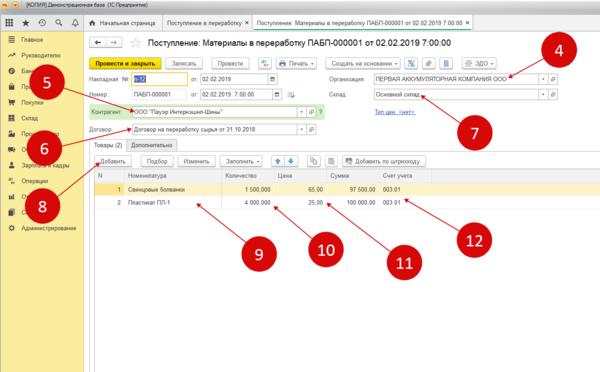This screenshot has width=600, height=372.
Task: Click the Накладная № input field
Action: [x=160, y=79]
